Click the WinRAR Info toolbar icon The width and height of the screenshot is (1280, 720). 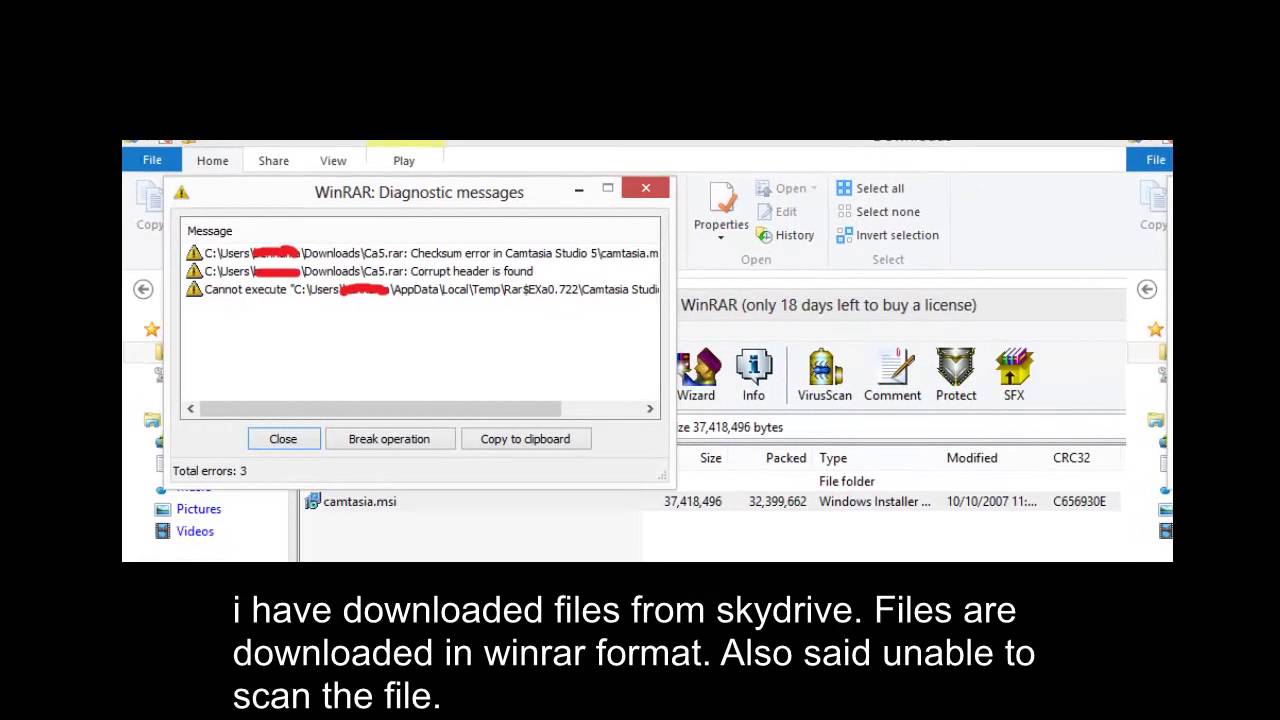tap(753, 375)
